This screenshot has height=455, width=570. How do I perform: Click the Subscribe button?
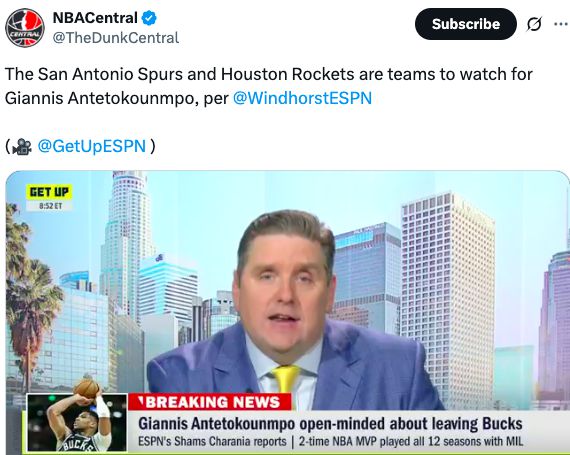pyautogui.click(x=466, y=24)
